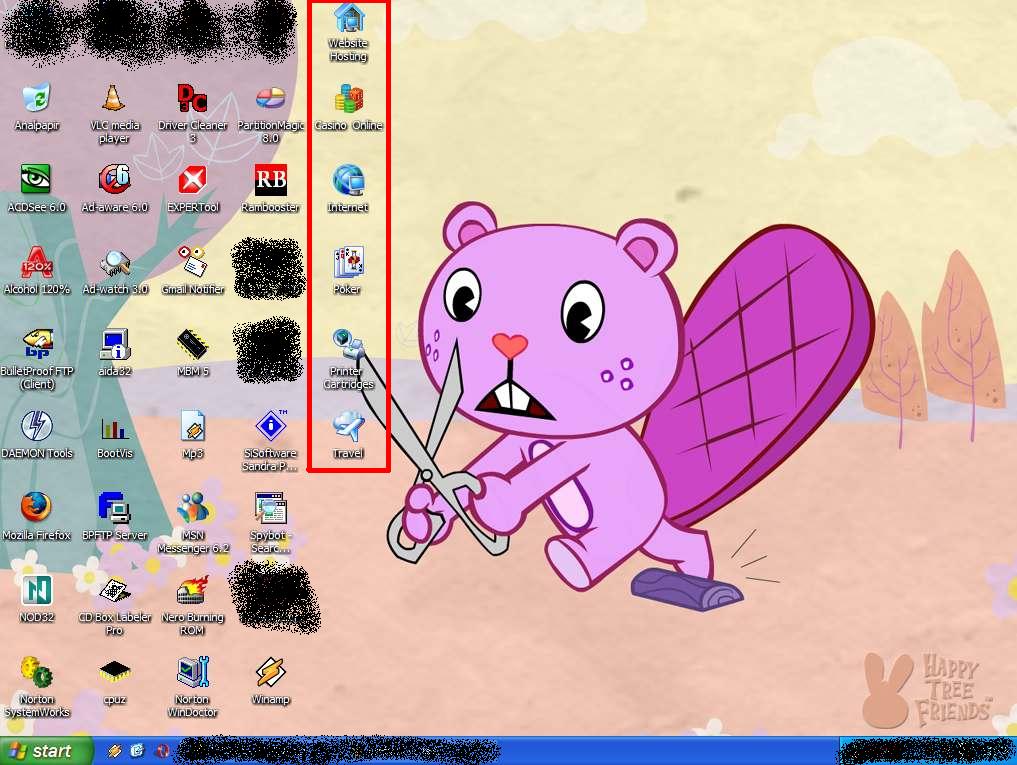
Task: Click the Internet globe shortcut
Action: coord(349,180)
